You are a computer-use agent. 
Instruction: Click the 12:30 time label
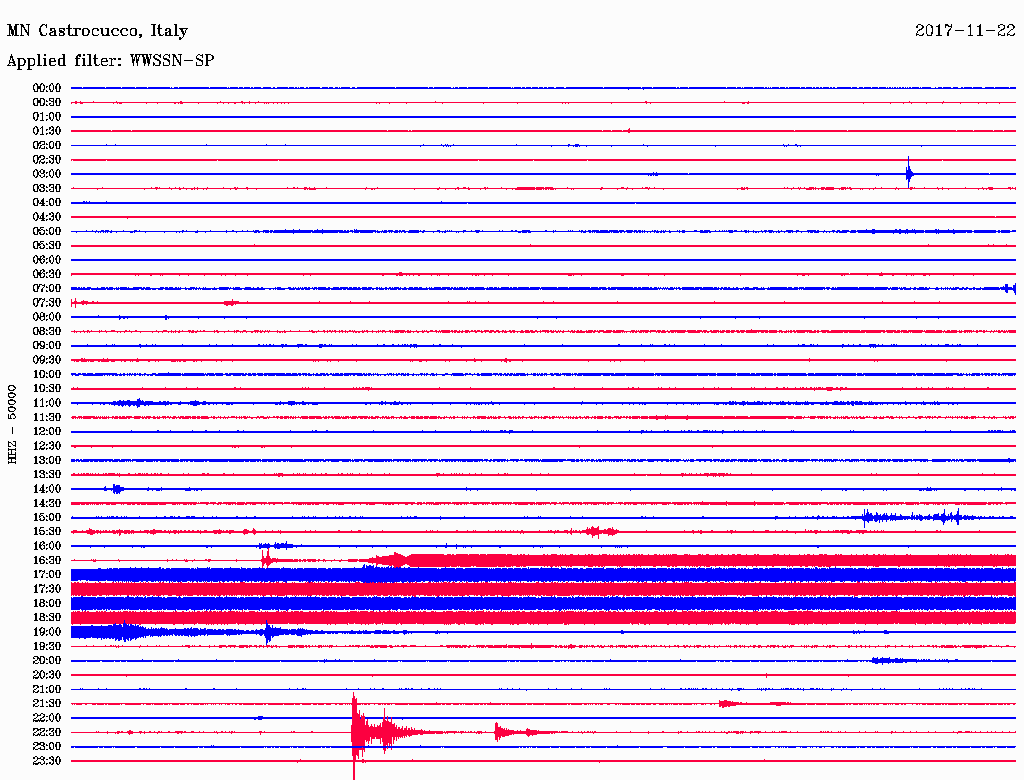(47, 446)
